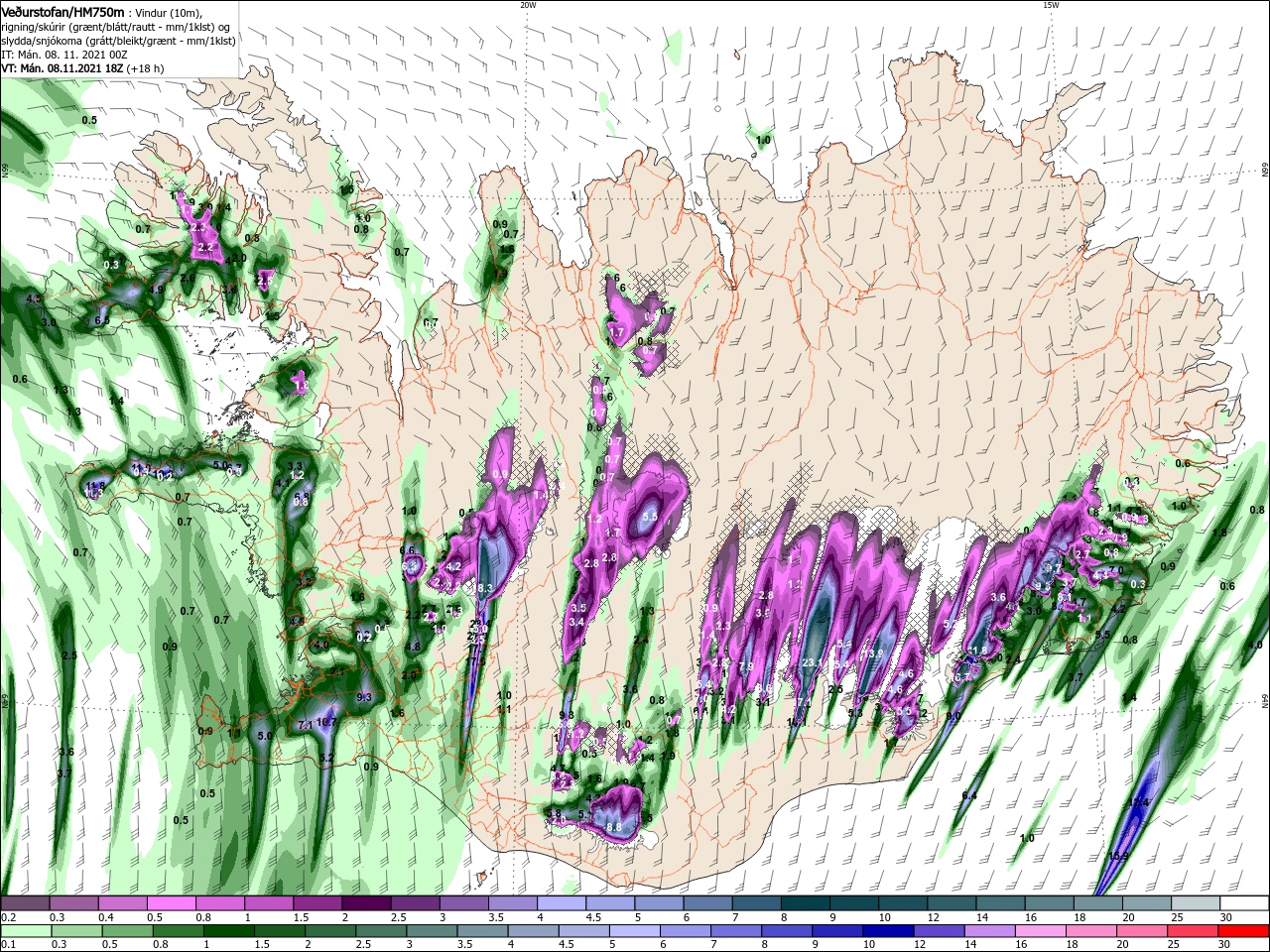This screenshot has width=1270, height=952.
Task: Click the 15W longitude label
Action: tap(1050, 4)
